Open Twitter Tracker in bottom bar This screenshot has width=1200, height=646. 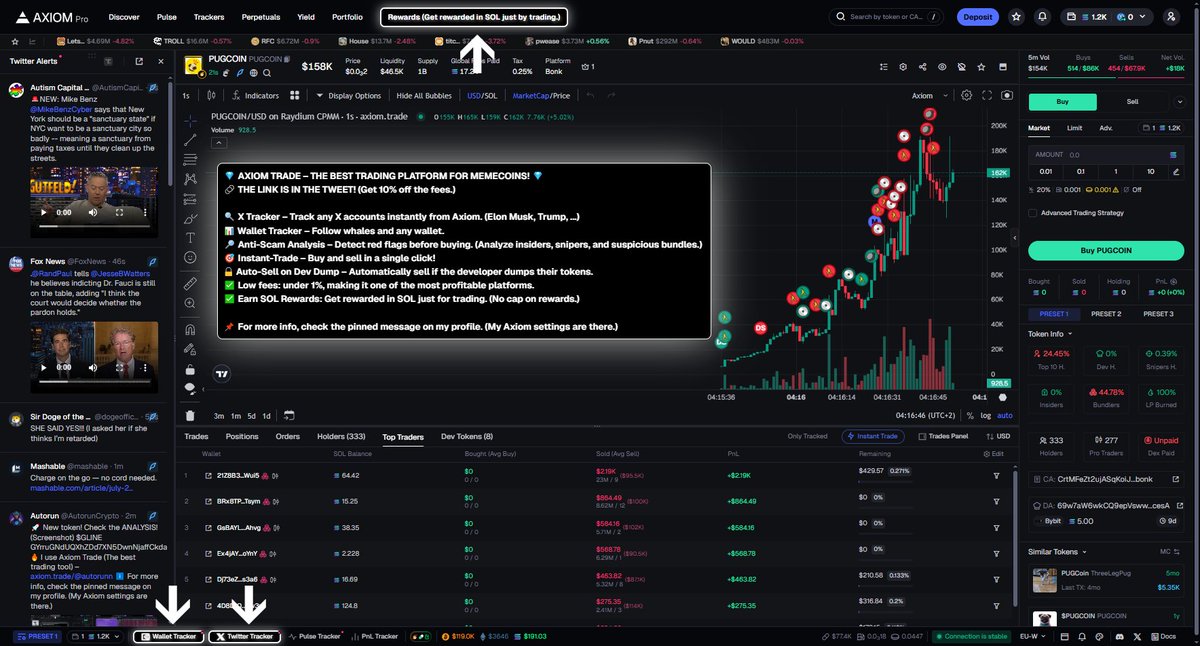click(244, 636)
